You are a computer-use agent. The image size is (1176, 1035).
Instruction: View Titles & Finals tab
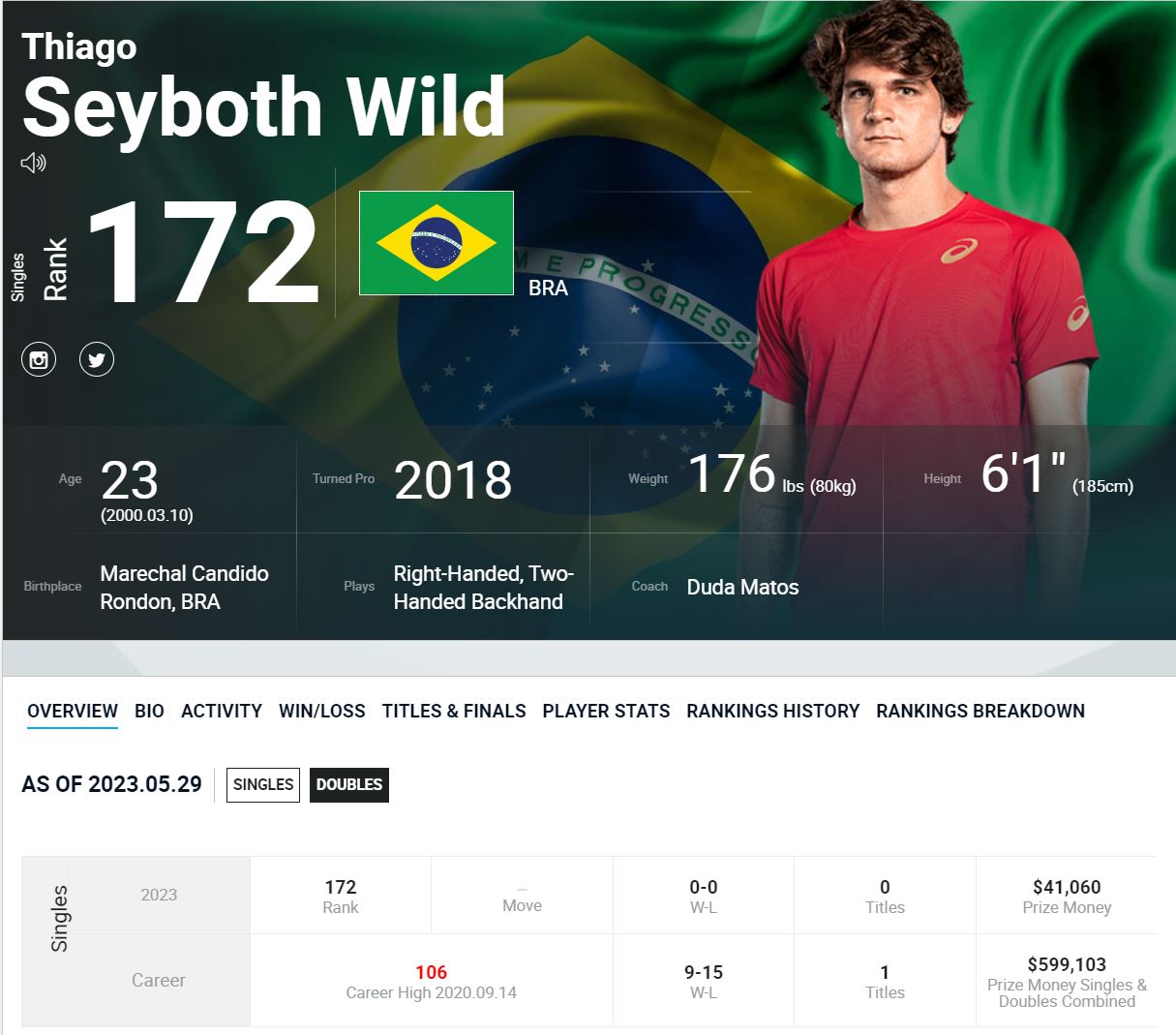(x=454, y=711)
